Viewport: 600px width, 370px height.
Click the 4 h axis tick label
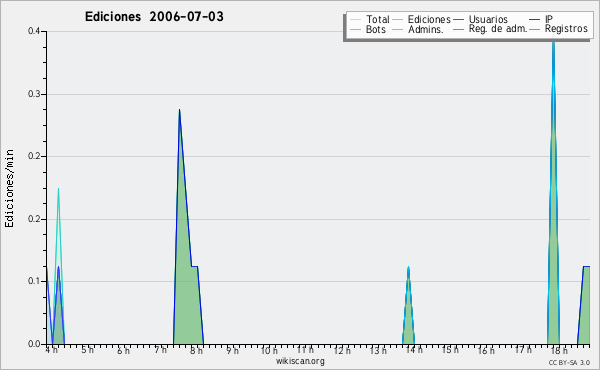52,350
